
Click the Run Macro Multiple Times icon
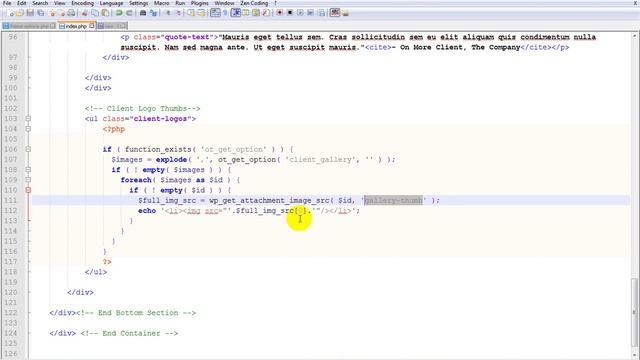pyautogui.click(x=311, y=13)
